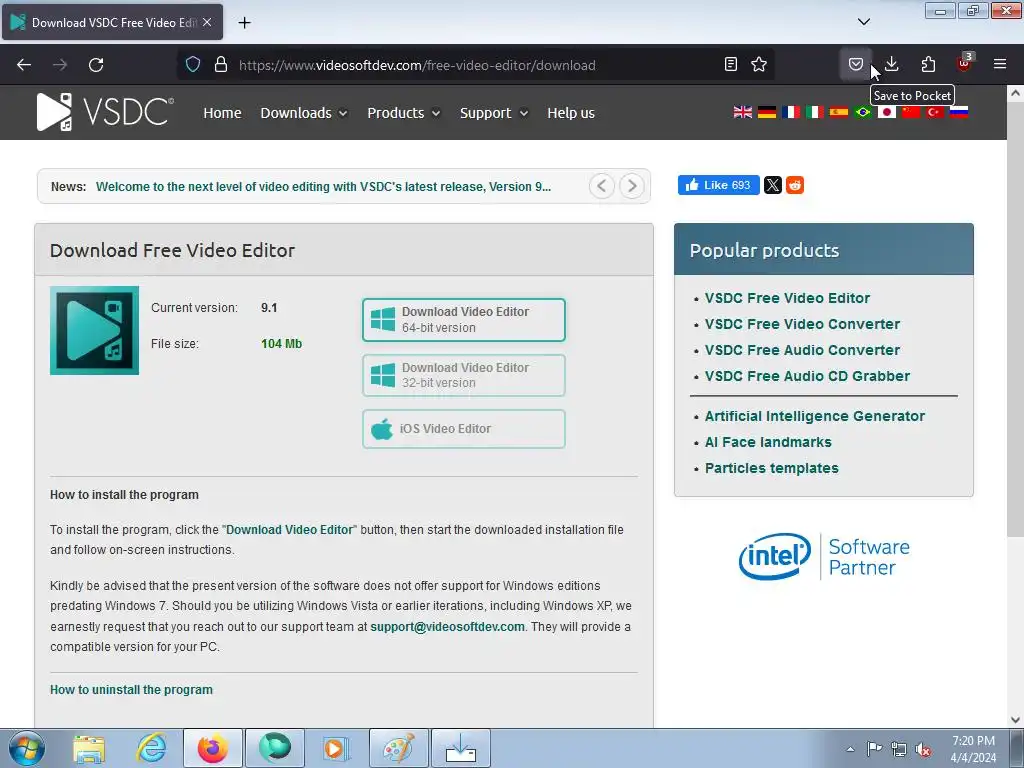Screen dimensions: 1024x768
Task: Expand the Support menu dropdown
Action: (x=494, y=113)
